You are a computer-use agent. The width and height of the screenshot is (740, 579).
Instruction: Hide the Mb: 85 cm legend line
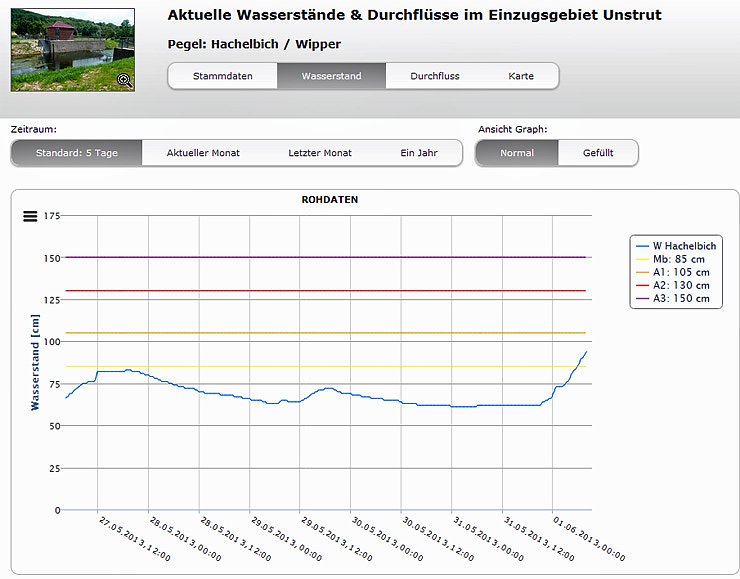(680, 259)
